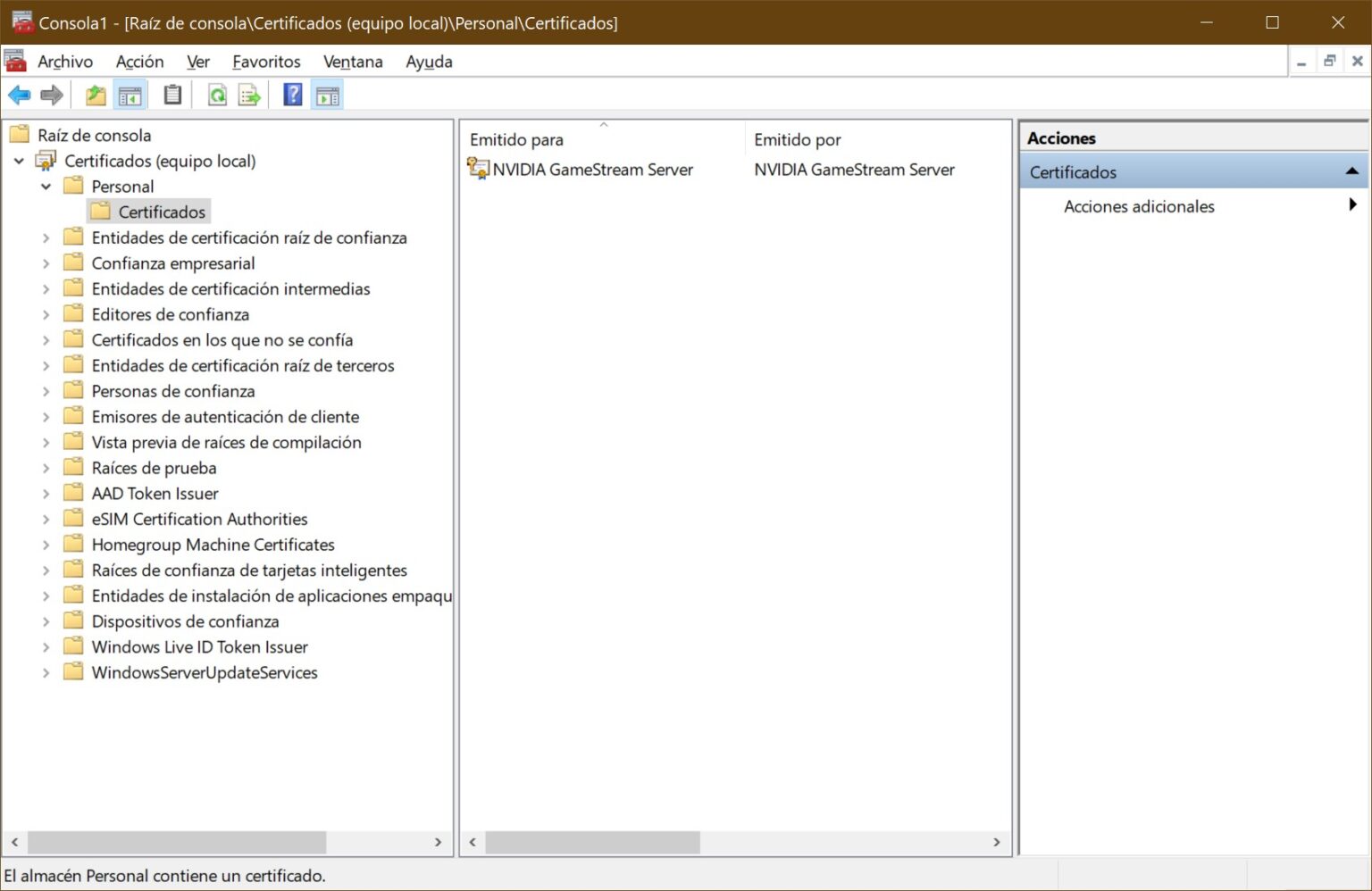
Task: Minimize the inner MDI child window
Action: (x=1301, y=62)
